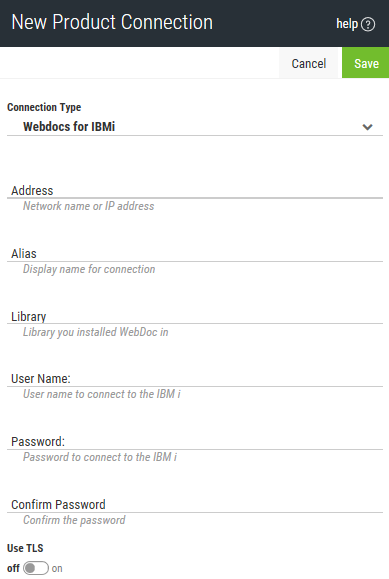The width and height of the screenshot is (389, 579).
Task: Focus the Address input field
Action: [x=195, y=191]
